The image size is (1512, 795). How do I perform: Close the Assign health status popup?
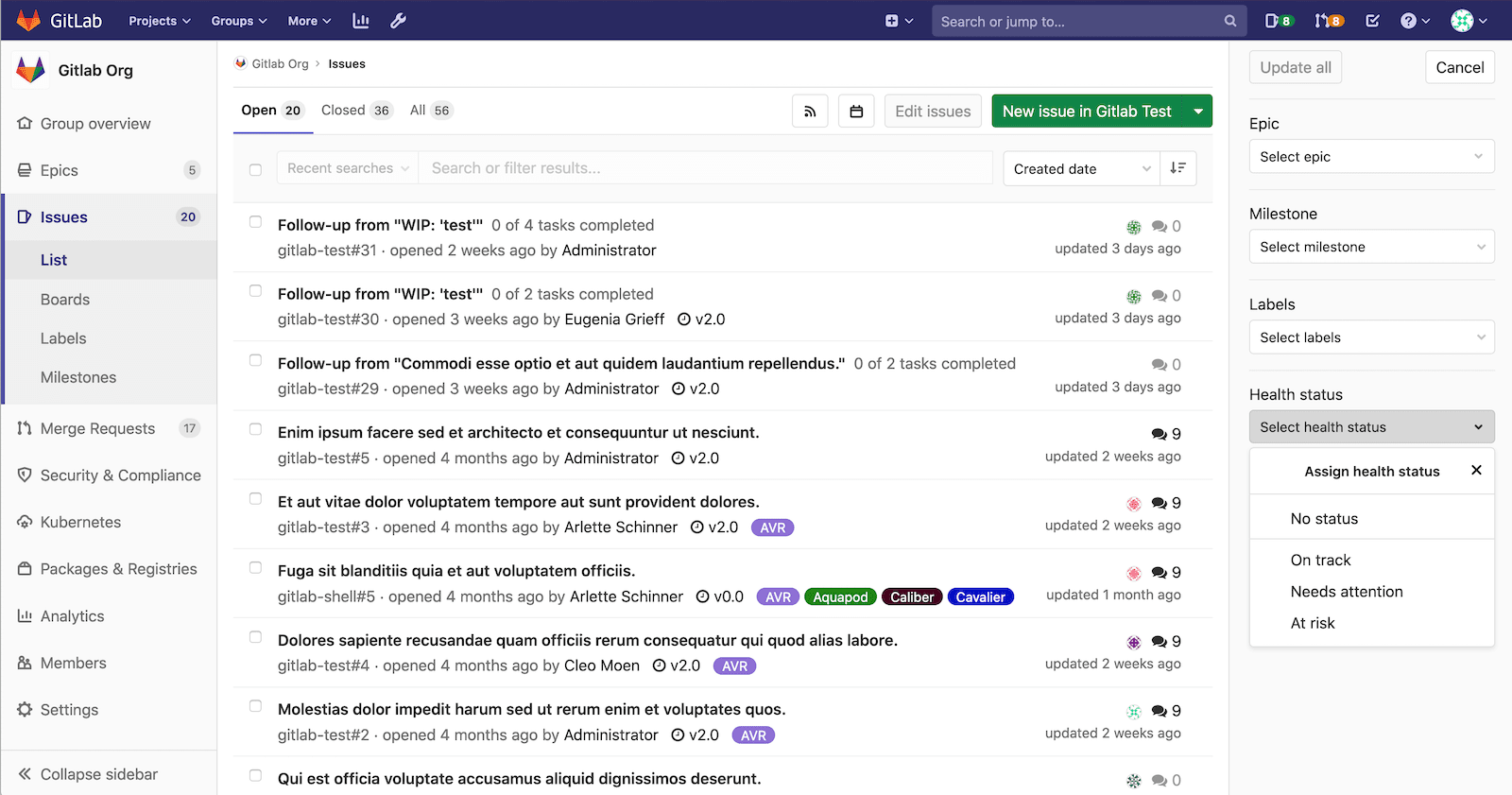click(1476, 470)
